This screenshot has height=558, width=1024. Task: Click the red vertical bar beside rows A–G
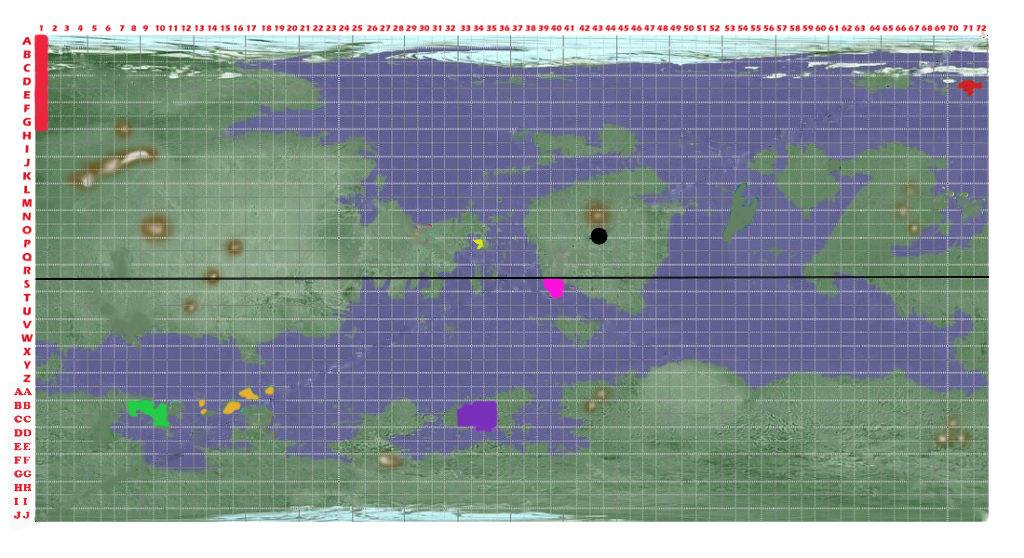(x=40, y=82)
